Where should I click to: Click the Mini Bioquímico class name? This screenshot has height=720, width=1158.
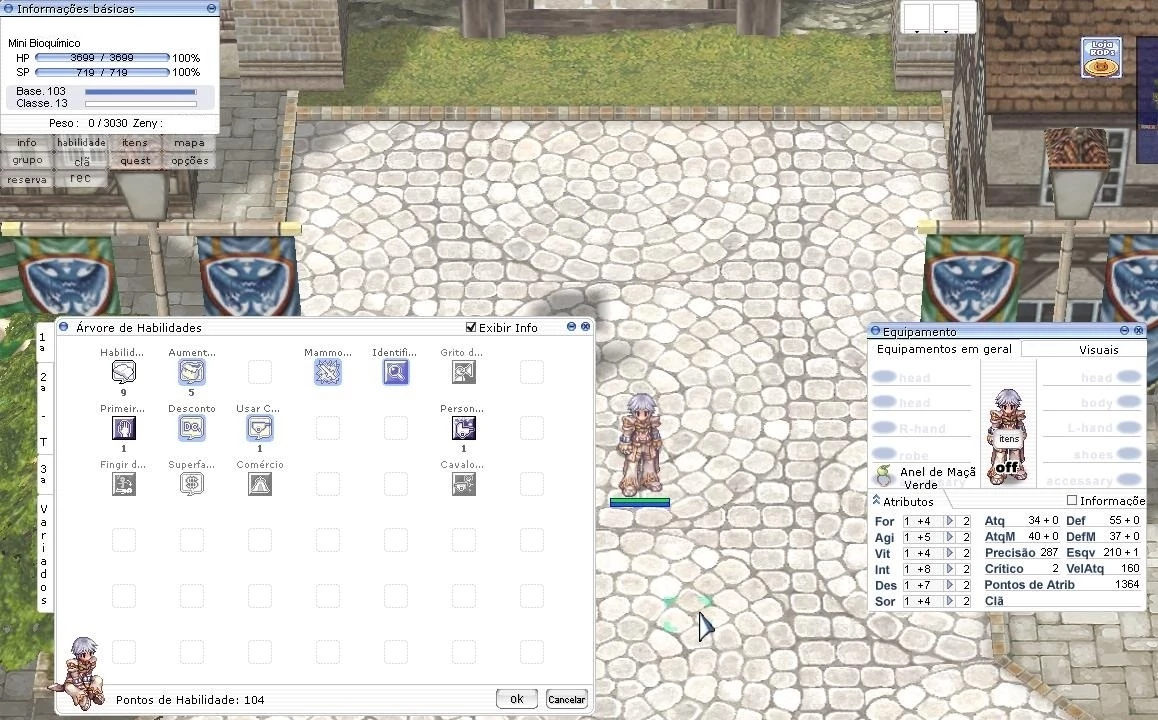click(44, 43)
